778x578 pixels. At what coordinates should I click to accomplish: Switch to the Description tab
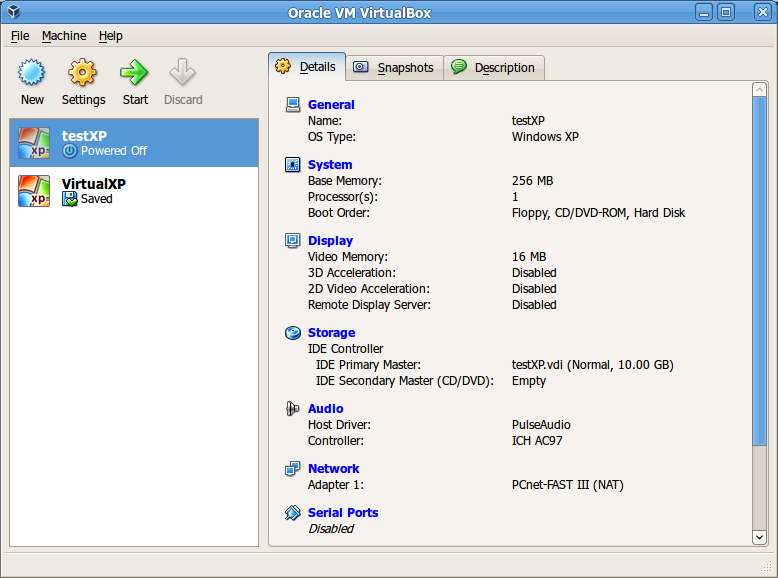pos(494,67)
